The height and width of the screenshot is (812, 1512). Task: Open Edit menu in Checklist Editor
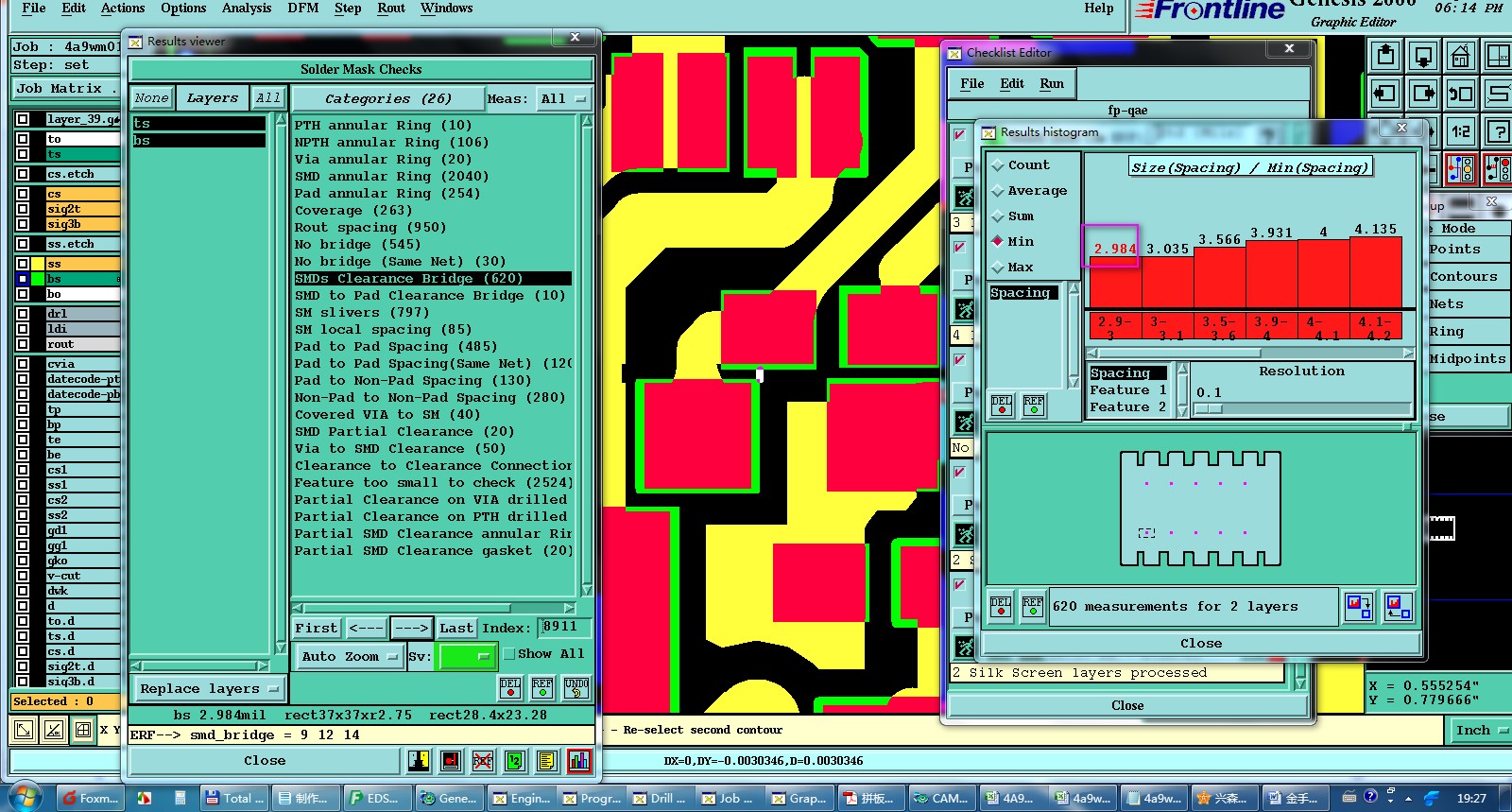pos(1012,84)
